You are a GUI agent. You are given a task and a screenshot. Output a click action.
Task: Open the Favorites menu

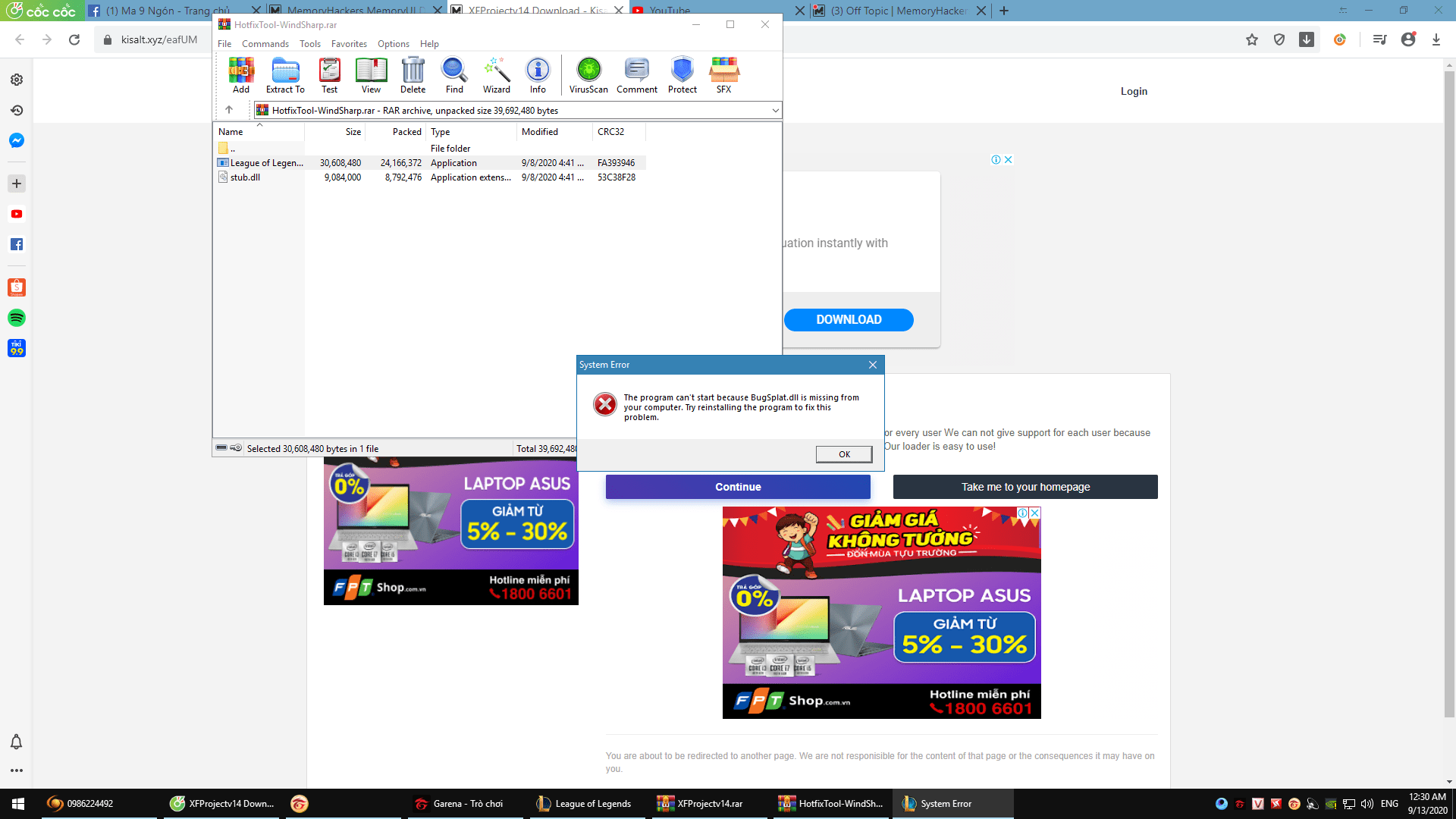349,44
